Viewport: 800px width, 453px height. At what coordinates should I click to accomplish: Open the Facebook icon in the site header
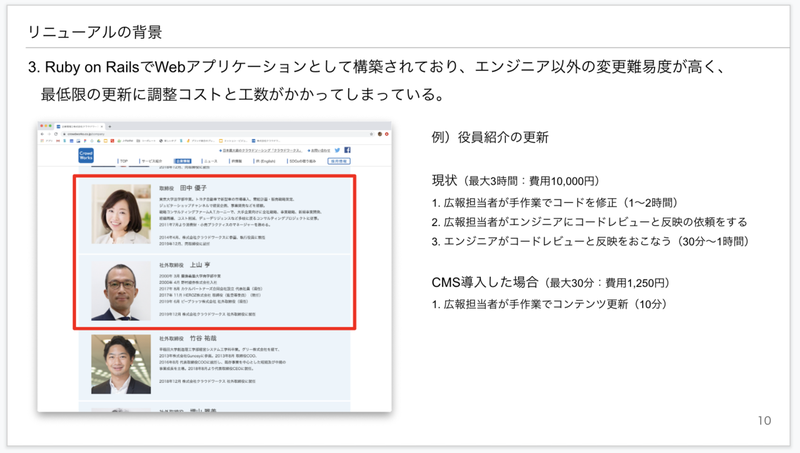[x=346, y=150]
